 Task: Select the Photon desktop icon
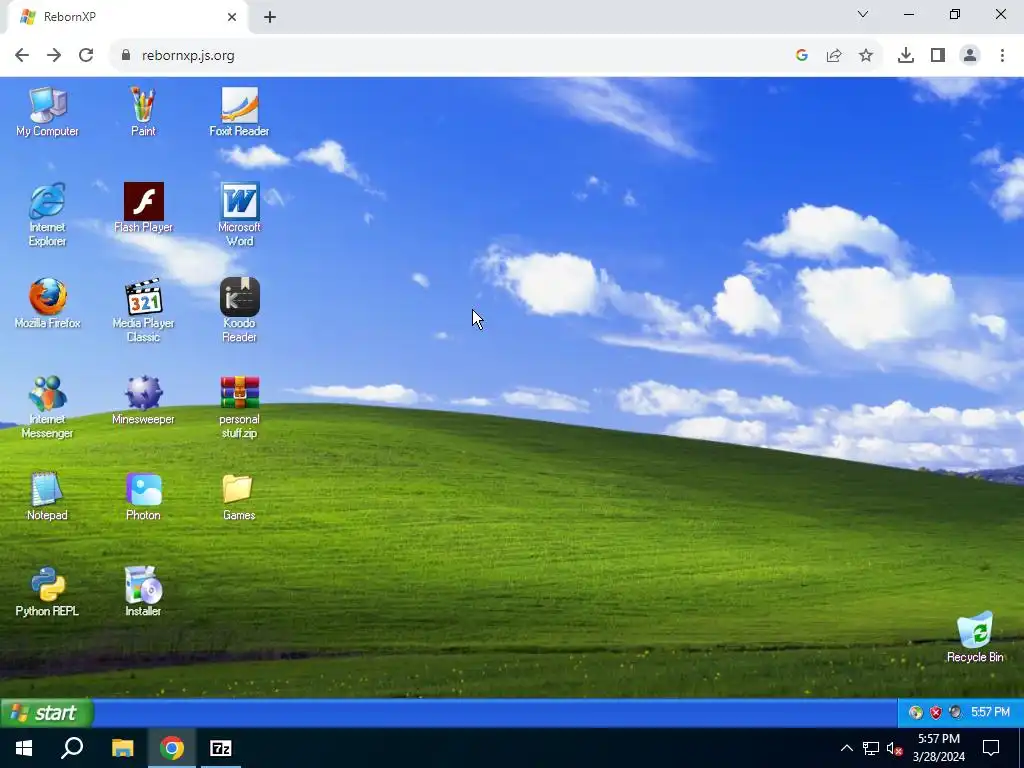tap(143, 496)
